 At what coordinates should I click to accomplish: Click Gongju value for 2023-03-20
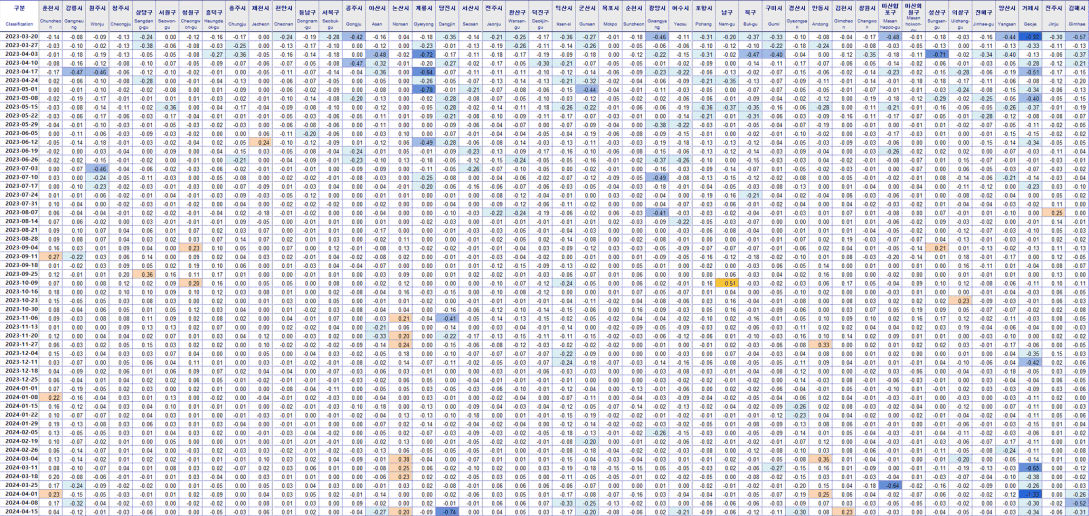(x=354, y=37)
